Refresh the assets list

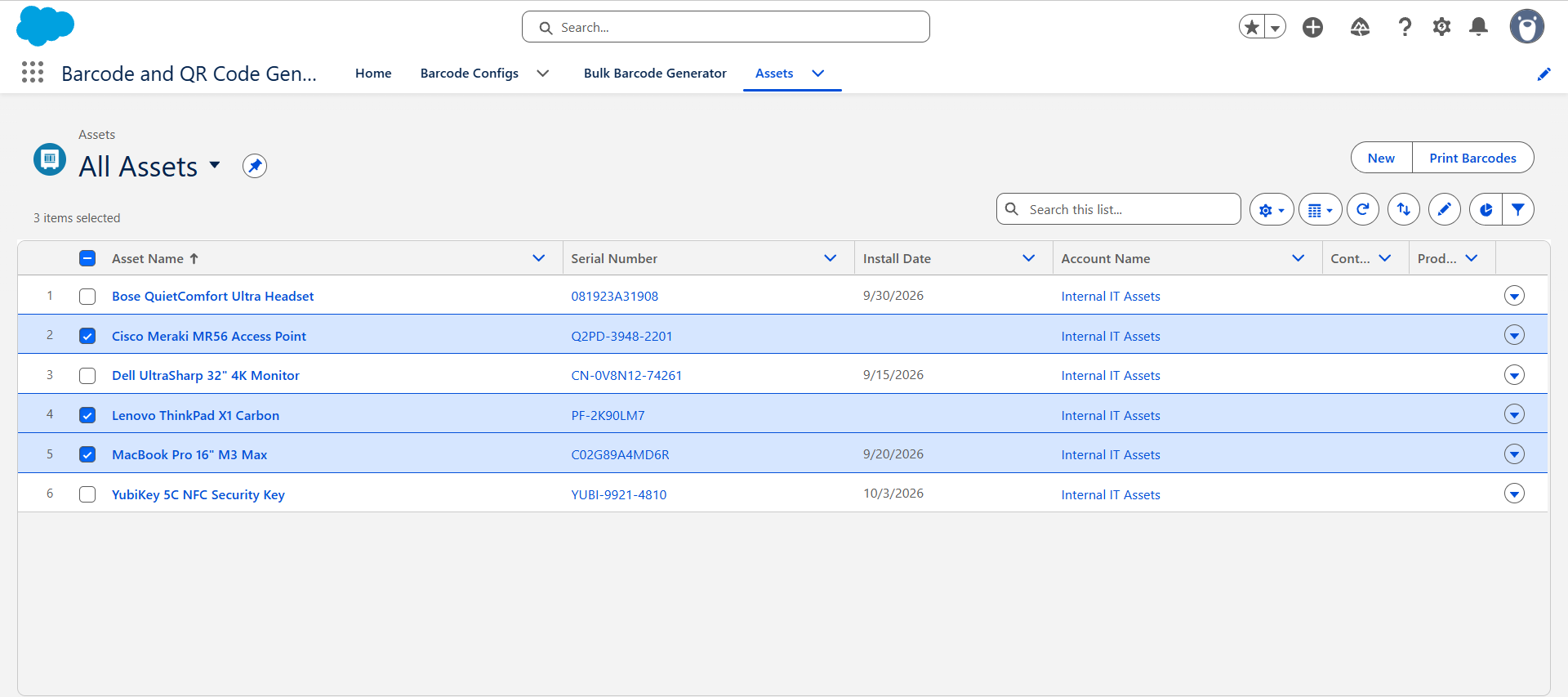click(1363, 209)
